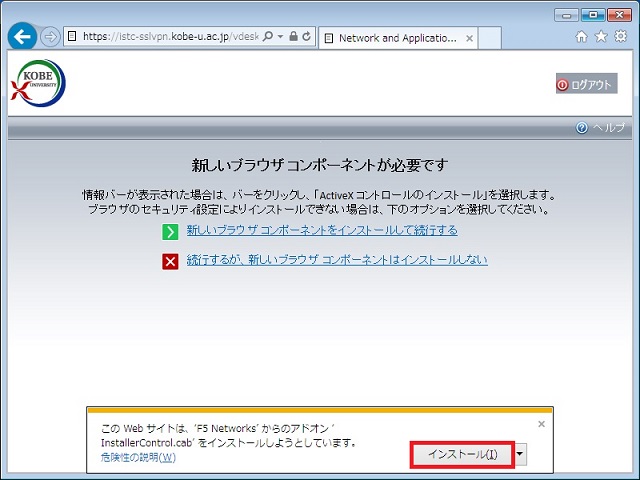
Task: Follow link to continue without installing component
Action: click(337, 260)
